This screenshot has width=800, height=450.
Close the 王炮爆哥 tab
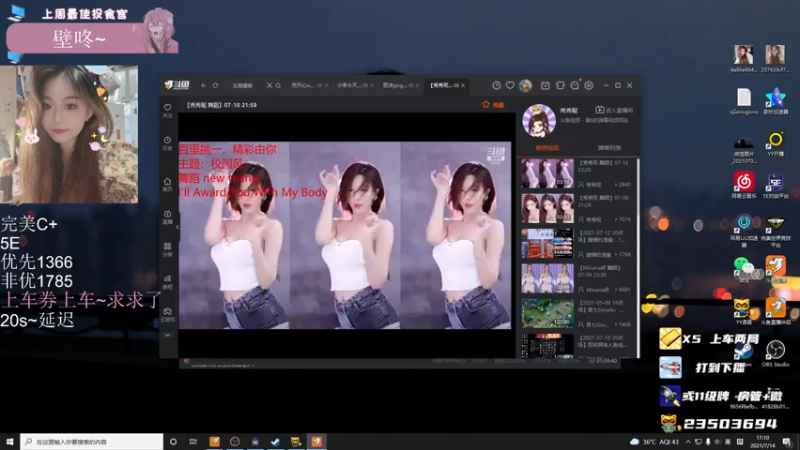269,85
